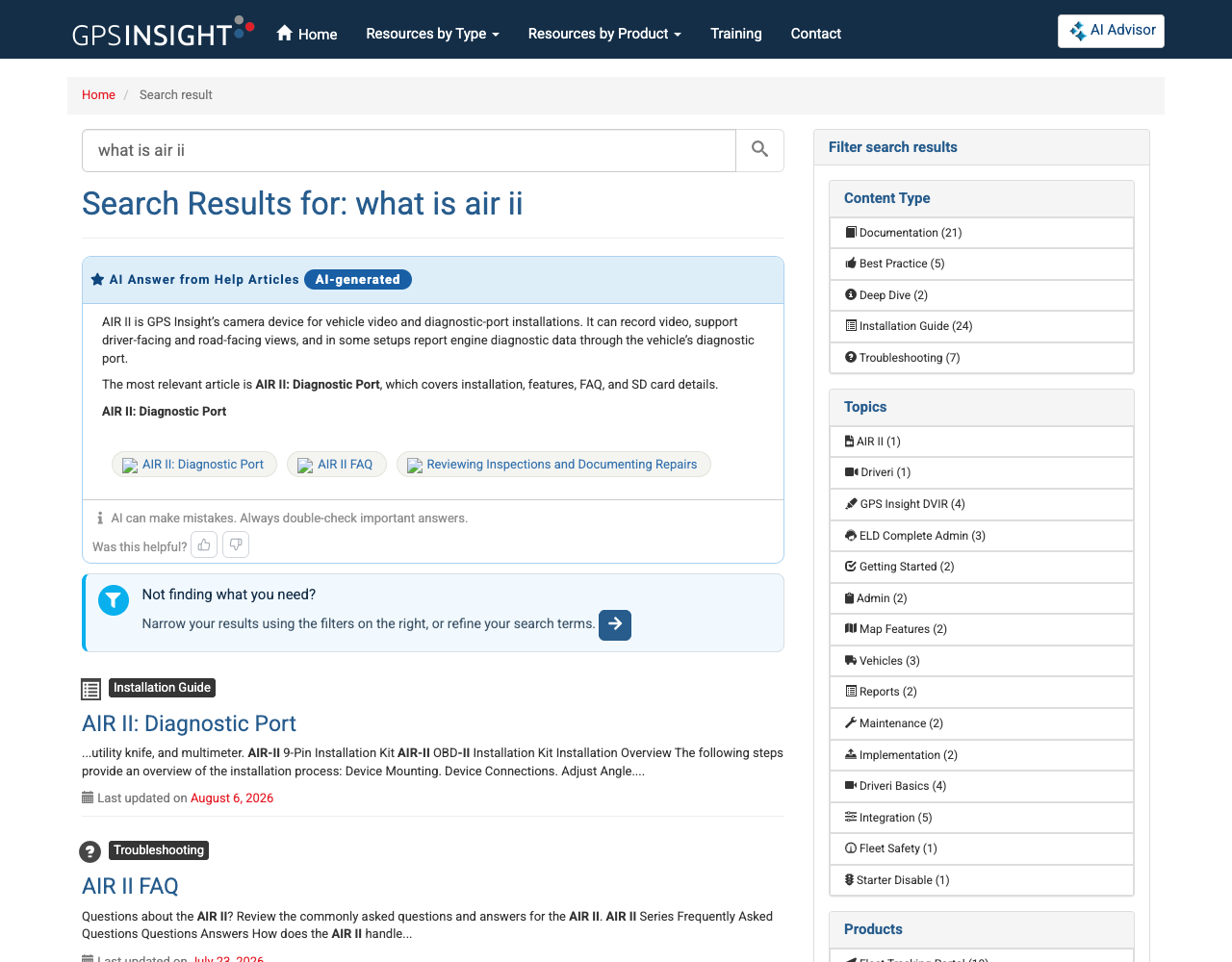This screenshot has width=1232, height=962.
Task: Click Home in the top navigation
Action: pyautogui.click(x=307, y=34)
